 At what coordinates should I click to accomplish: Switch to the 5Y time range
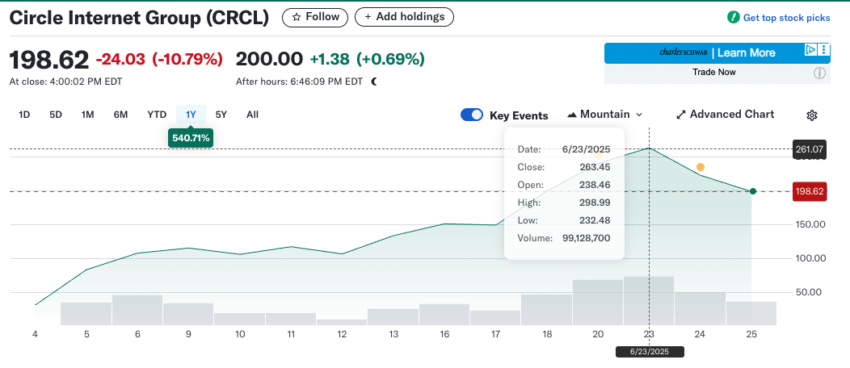tap(221, 115)
